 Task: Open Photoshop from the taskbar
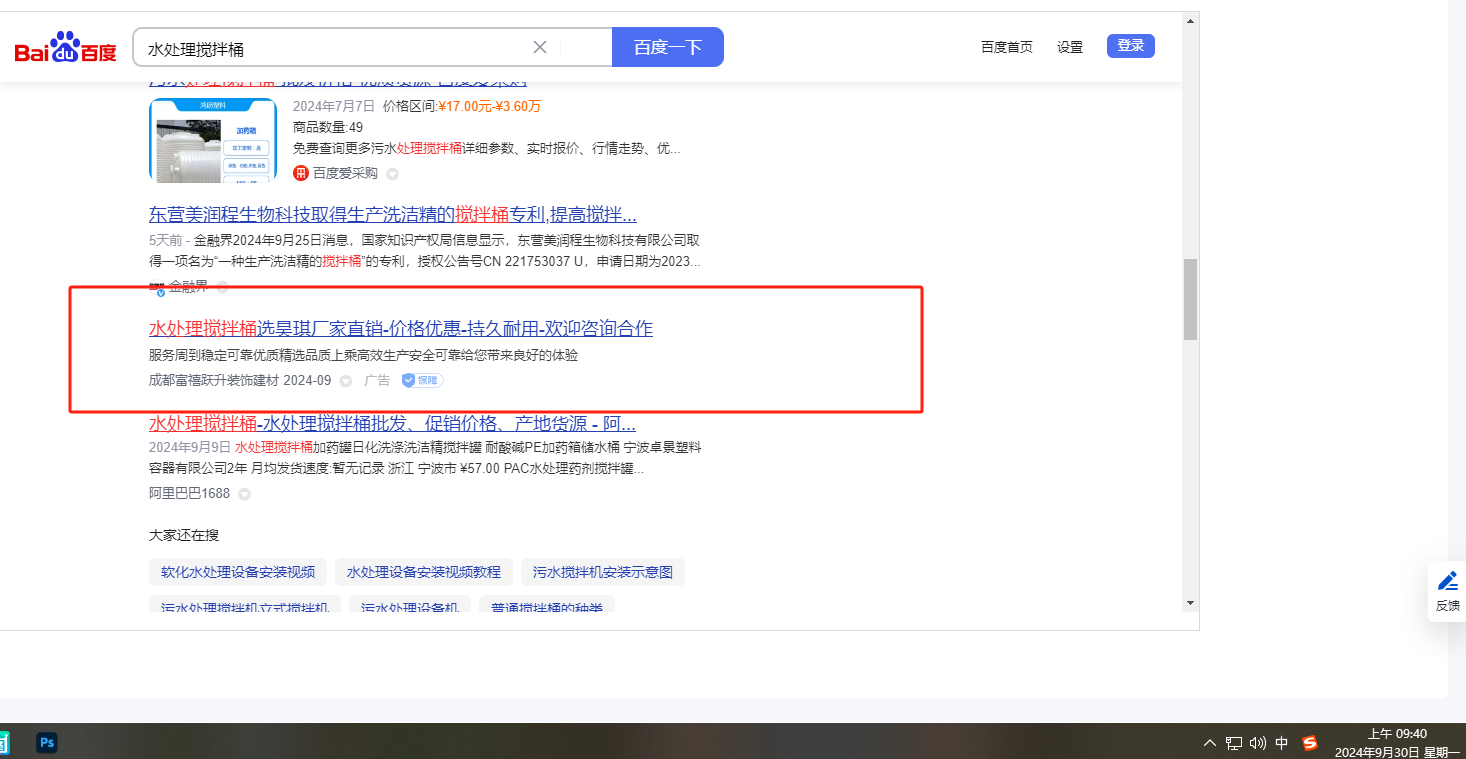[x=47, y=742]
